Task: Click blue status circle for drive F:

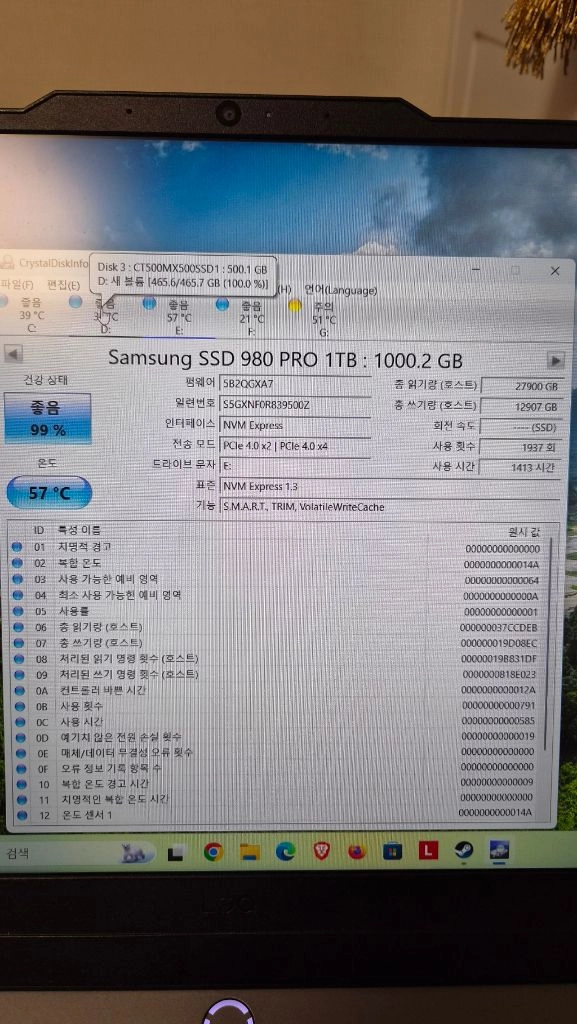Action: click(222, 304)
